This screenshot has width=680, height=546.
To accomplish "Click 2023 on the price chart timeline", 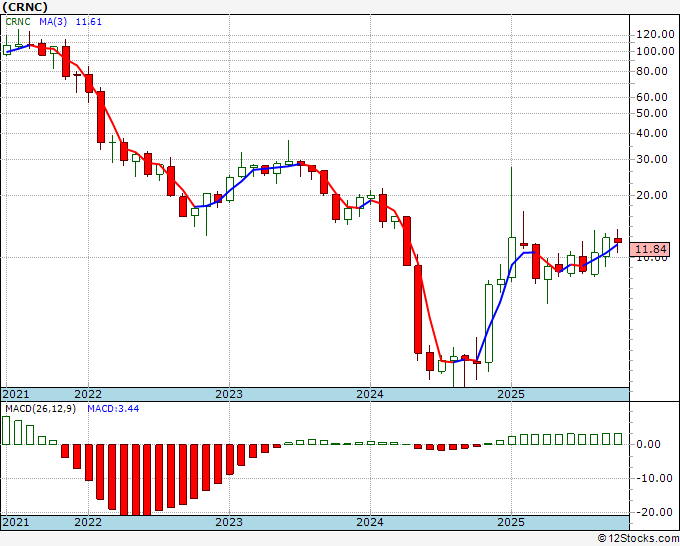I will click(229, 394).
